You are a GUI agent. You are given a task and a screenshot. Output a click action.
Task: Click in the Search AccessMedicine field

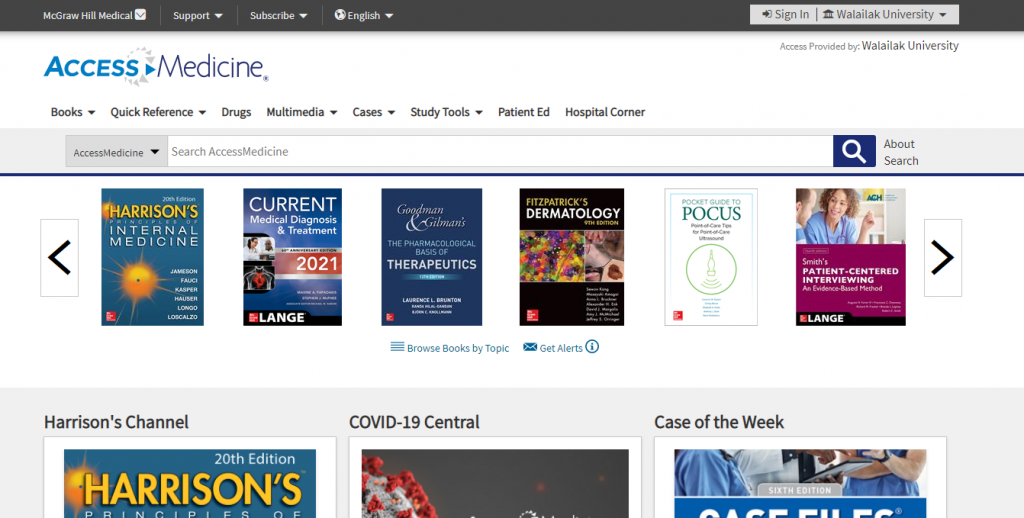tap(500, 152)
